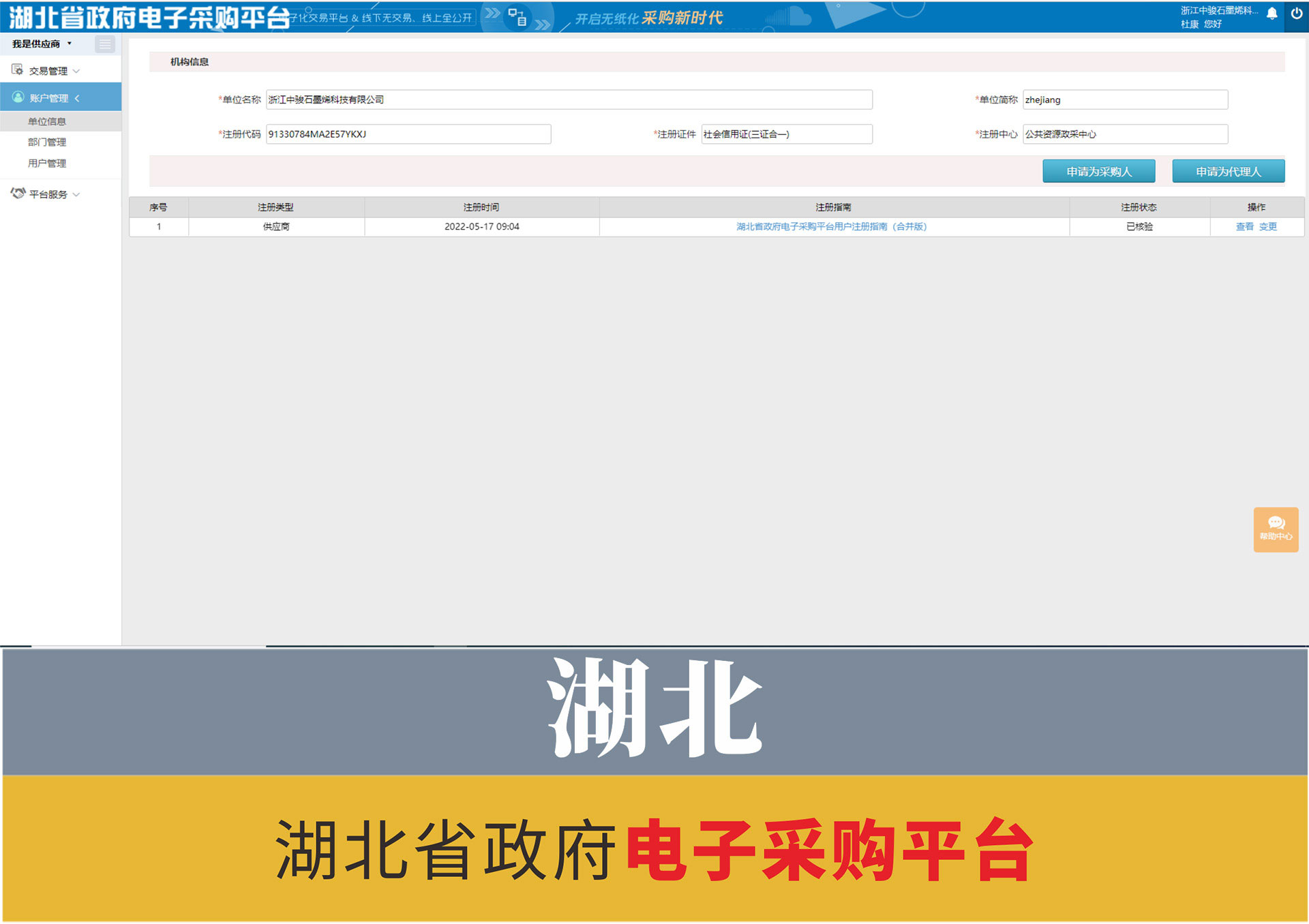
Task: Click the 申请为代理人 button
Action: [1228, 171]
